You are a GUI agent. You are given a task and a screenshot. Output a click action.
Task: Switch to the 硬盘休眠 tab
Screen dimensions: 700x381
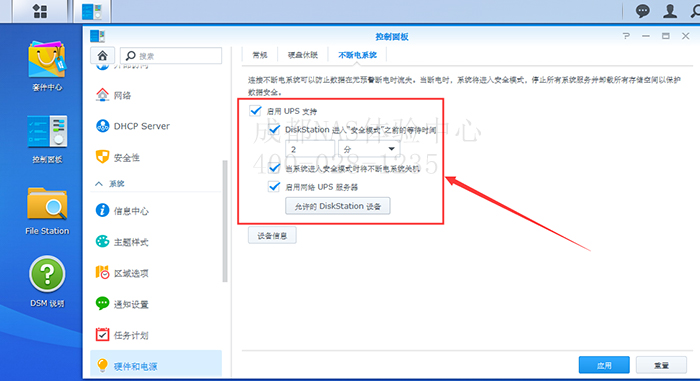303,55
